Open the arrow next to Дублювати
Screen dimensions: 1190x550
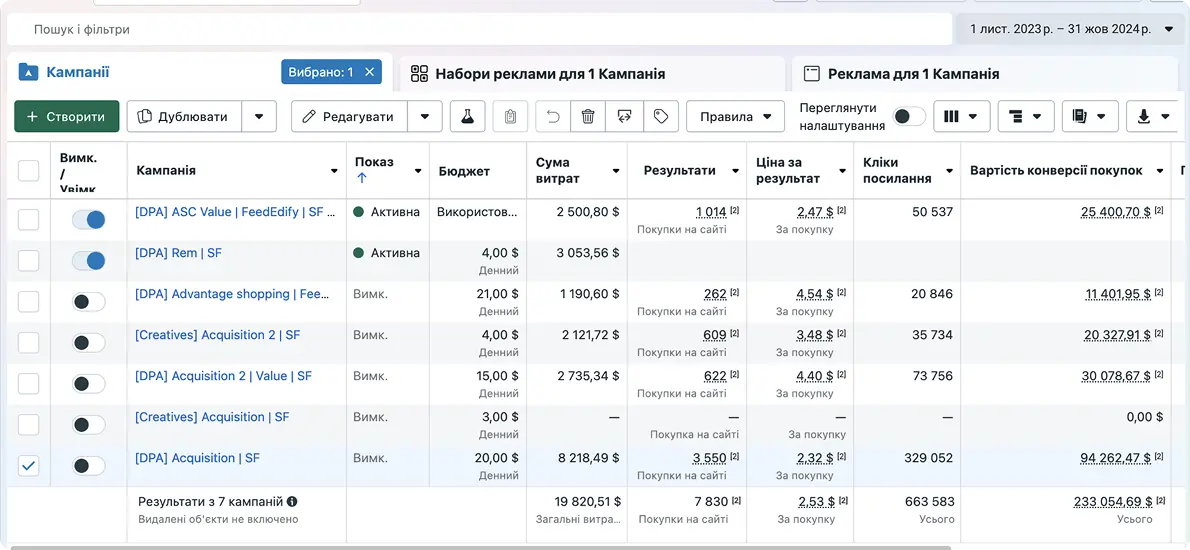tap(259, 117)
